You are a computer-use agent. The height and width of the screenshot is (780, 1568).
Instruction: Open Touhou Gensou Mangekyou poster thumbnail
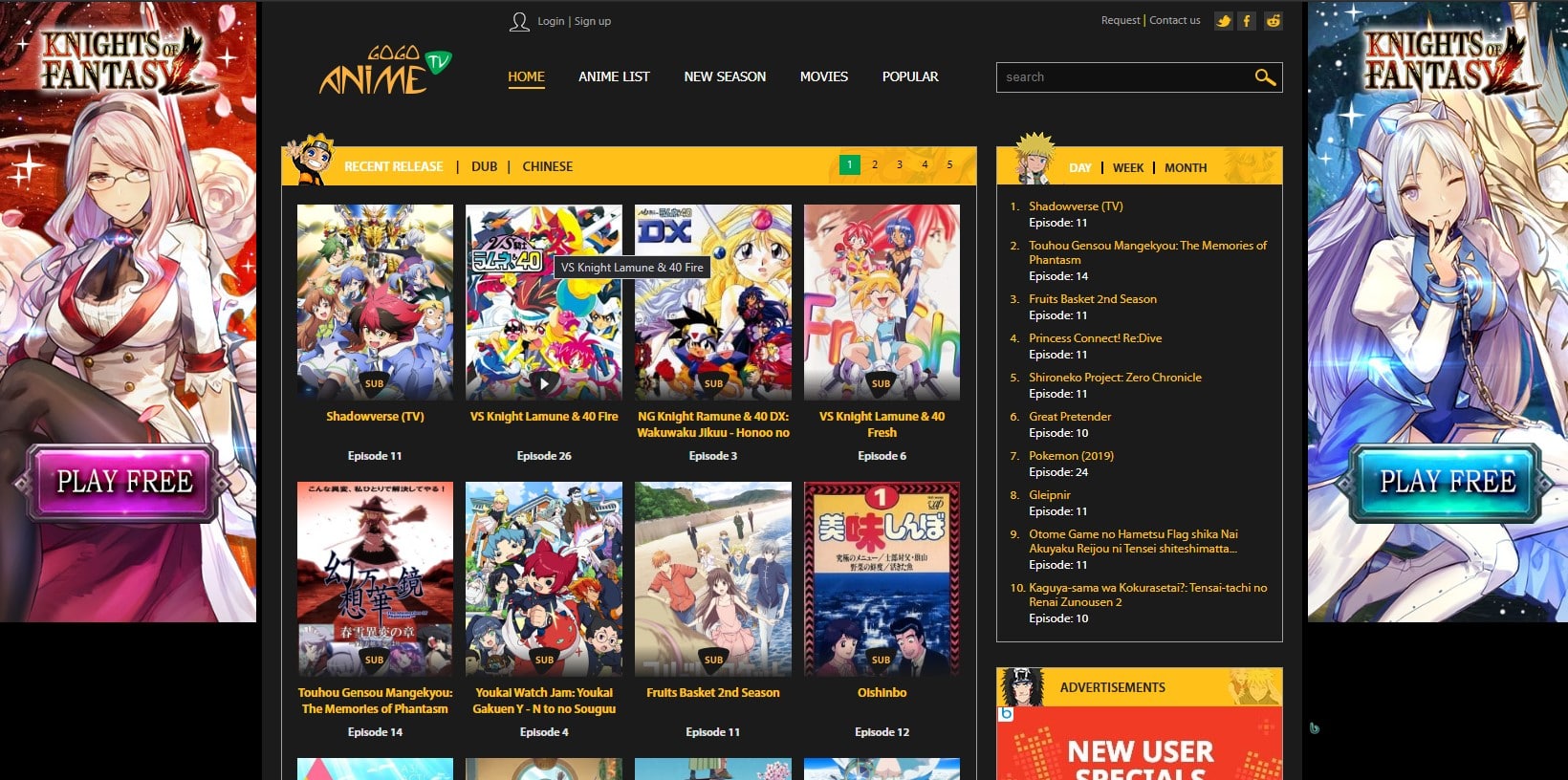375,579
